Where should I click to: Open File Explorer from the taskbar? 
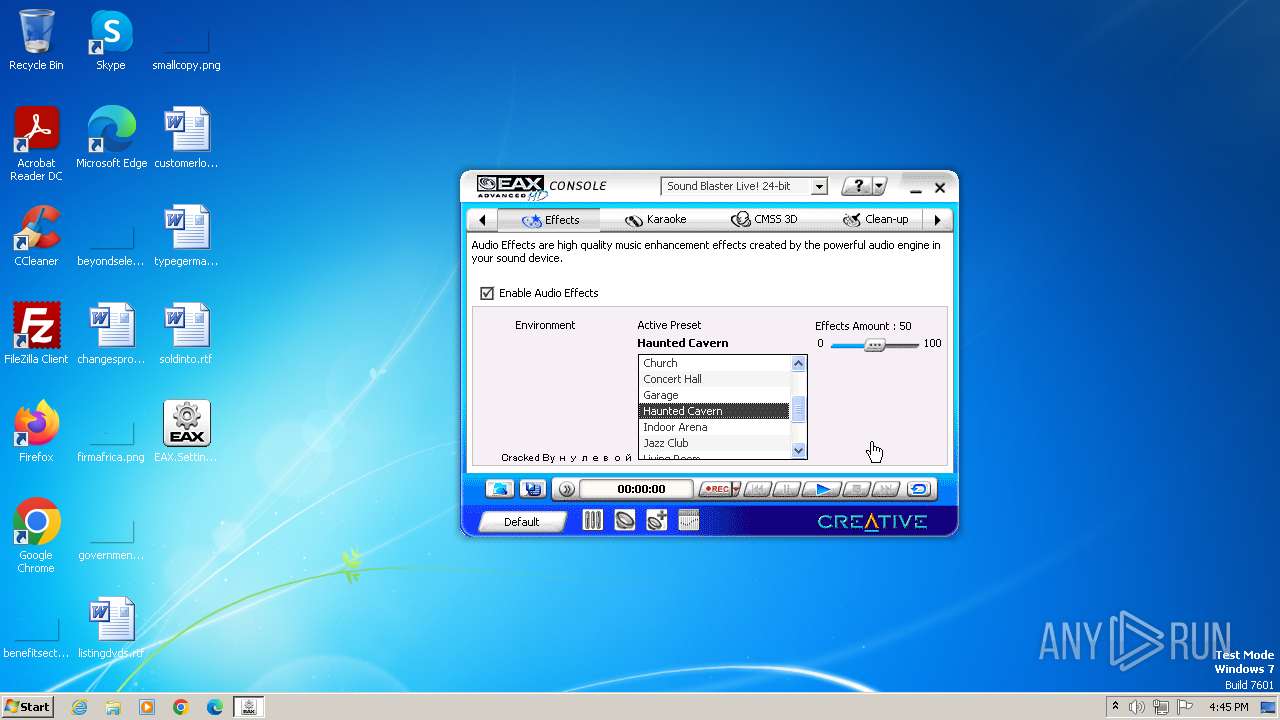coord(113,707)
